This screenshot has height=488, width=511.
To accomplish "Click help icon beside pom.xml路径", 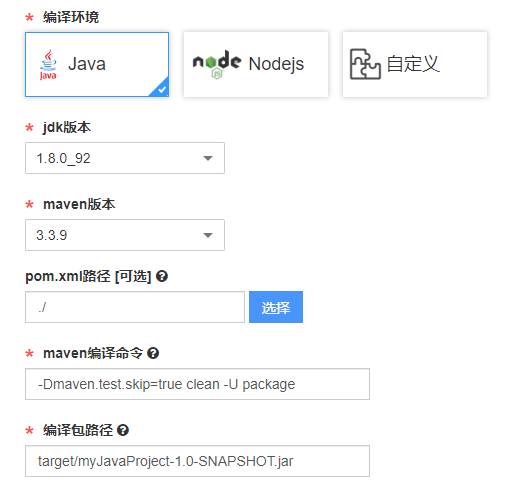I will pos(162,276).
